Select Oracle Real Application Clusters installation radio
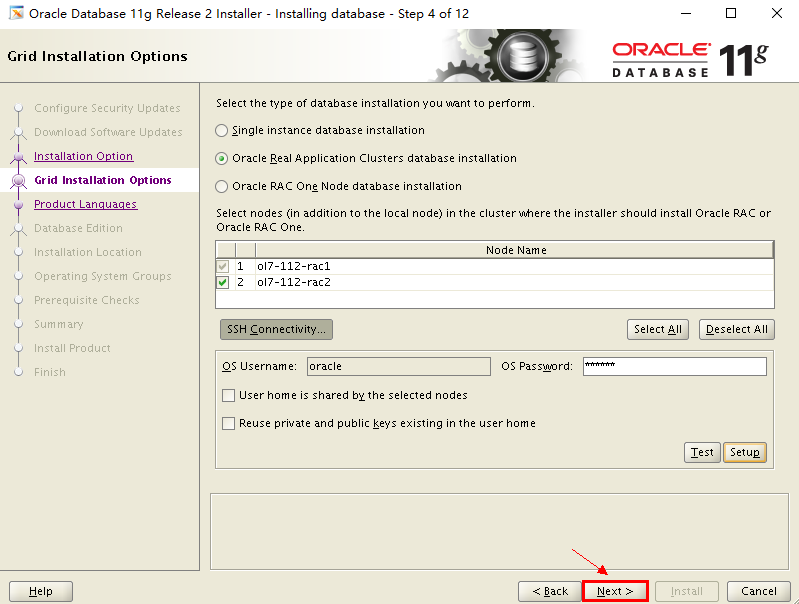799x604 pixels. pyautogui.click(x=221, y=159)
